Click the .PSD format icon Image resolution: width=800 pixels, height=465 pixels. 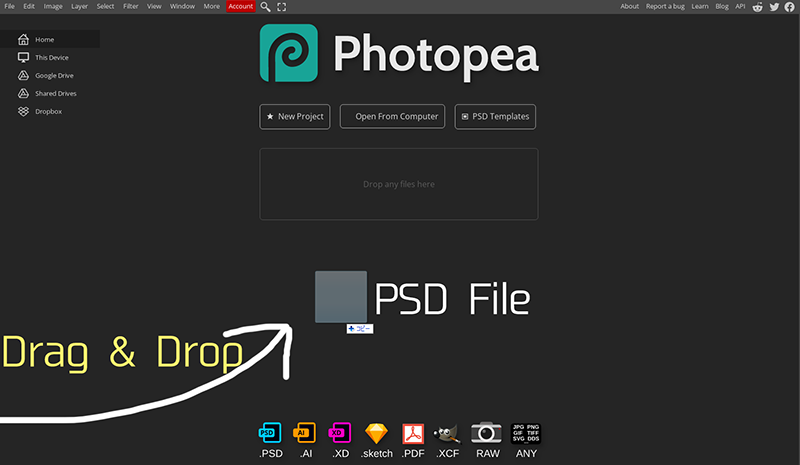[270, 433]
